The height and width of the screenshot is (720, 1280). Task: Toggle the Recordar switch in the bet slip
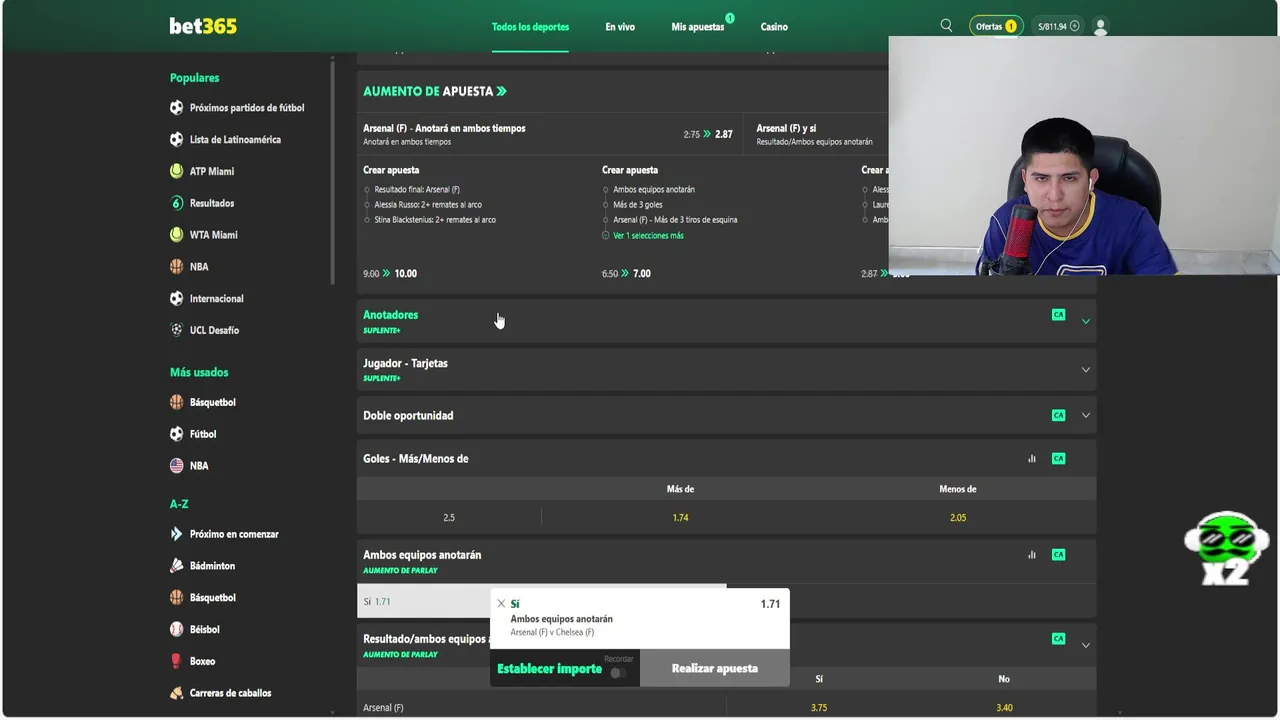[x=618, y=673]
